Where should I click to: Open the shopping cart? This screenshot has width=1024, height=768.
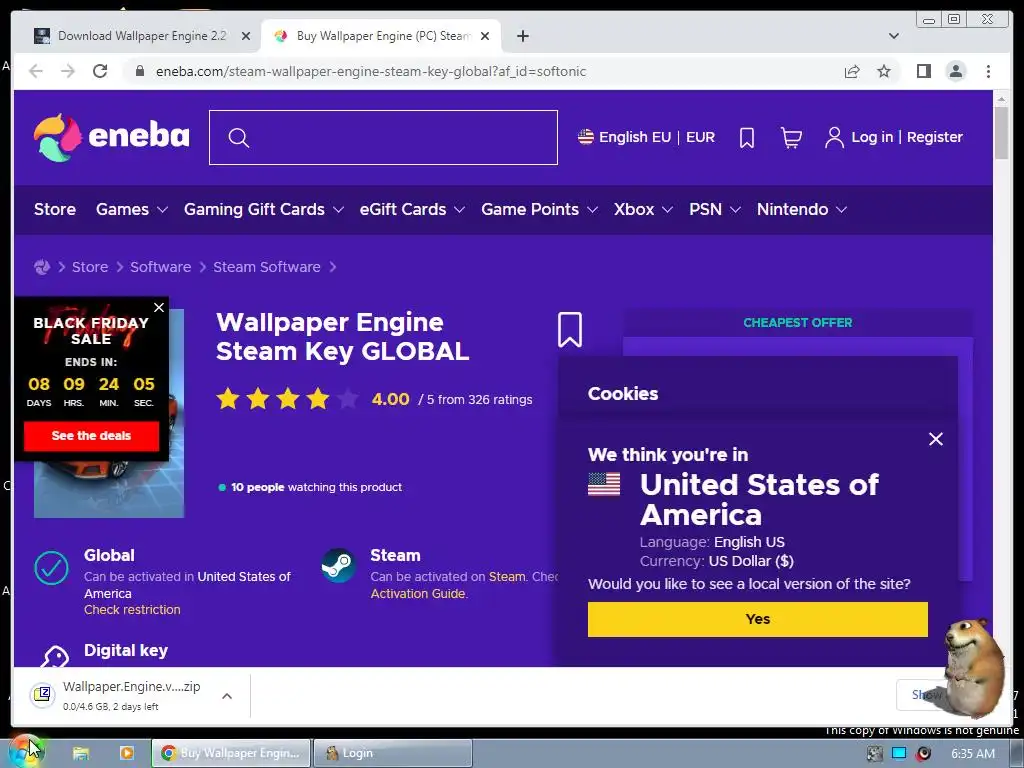click(792, 137)
